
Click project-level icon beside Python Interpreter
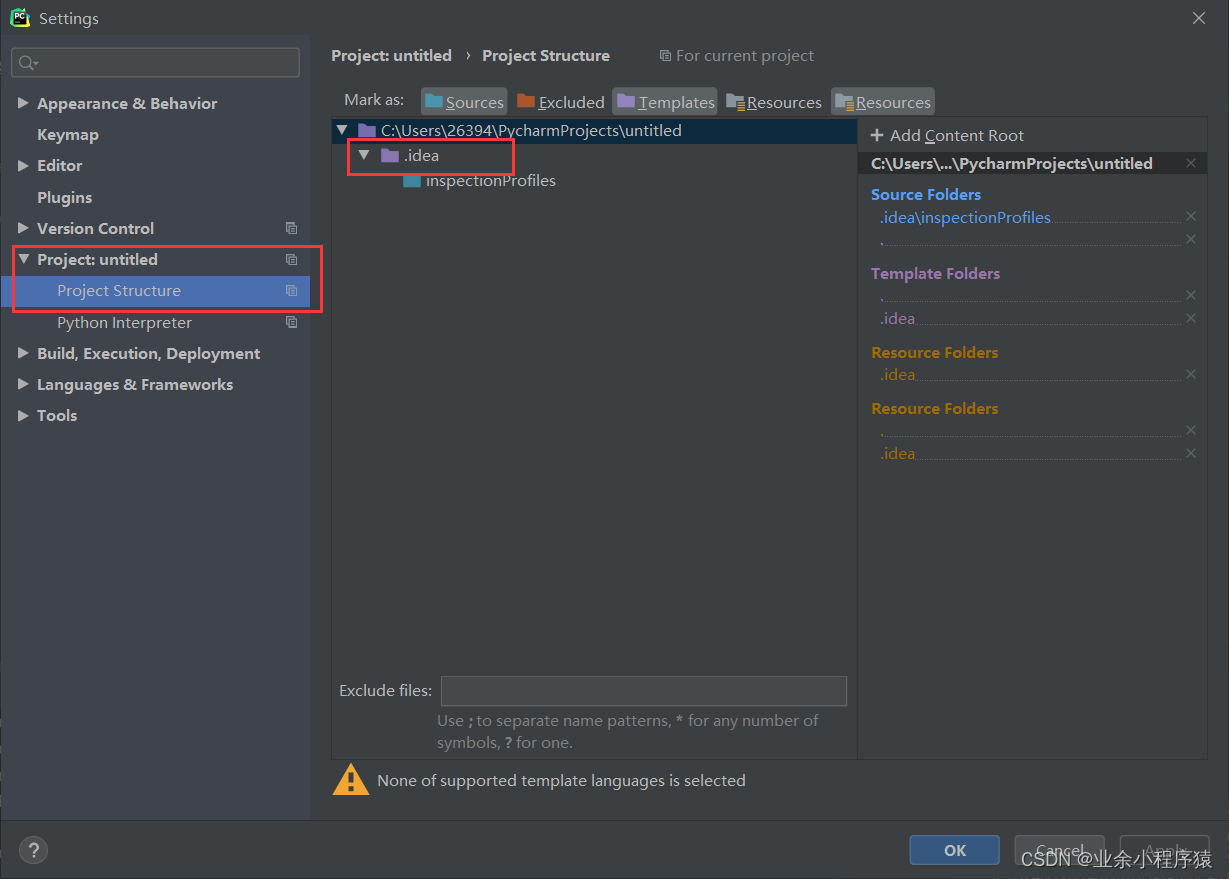click(291, 322)
